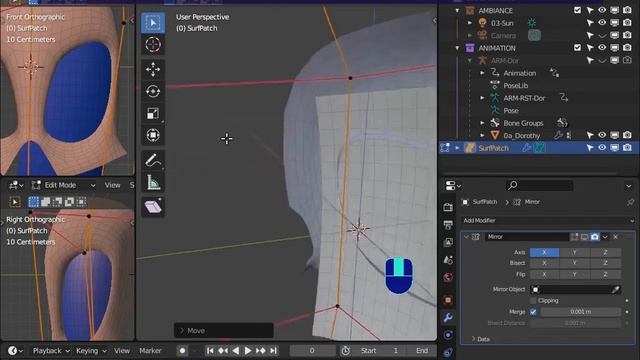The width and height of the screenshot is (640, 360).
Task: Click the eyedropper for Mirror Object
Action: (x=615, y=289)
